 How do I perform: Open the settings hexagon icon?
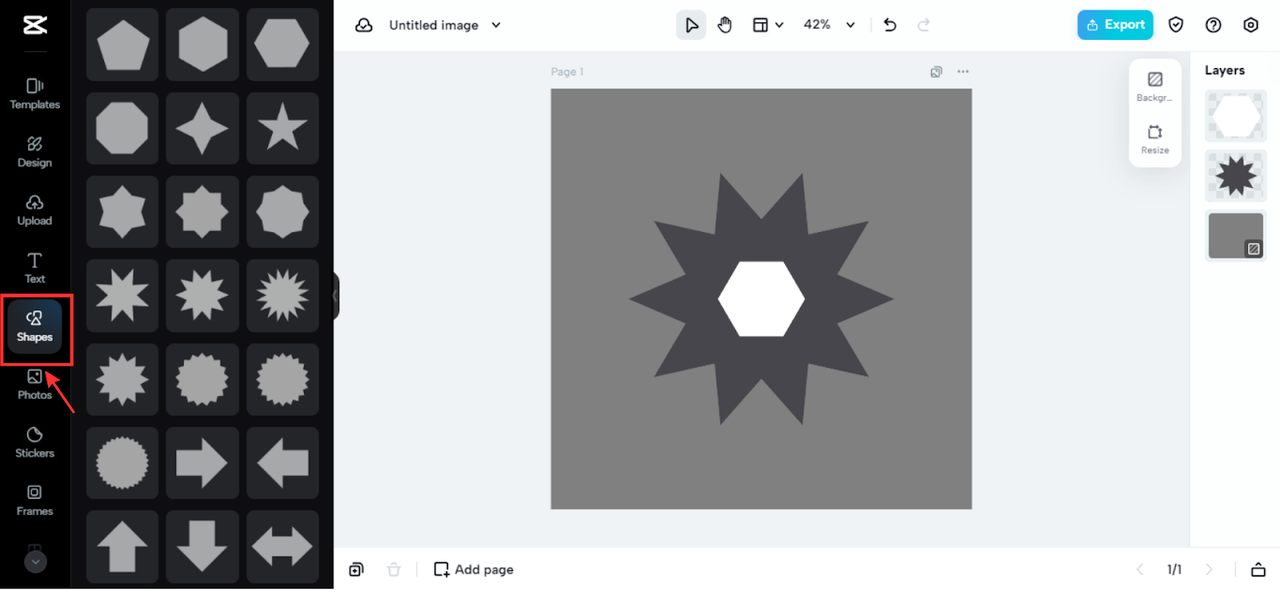1251,25
